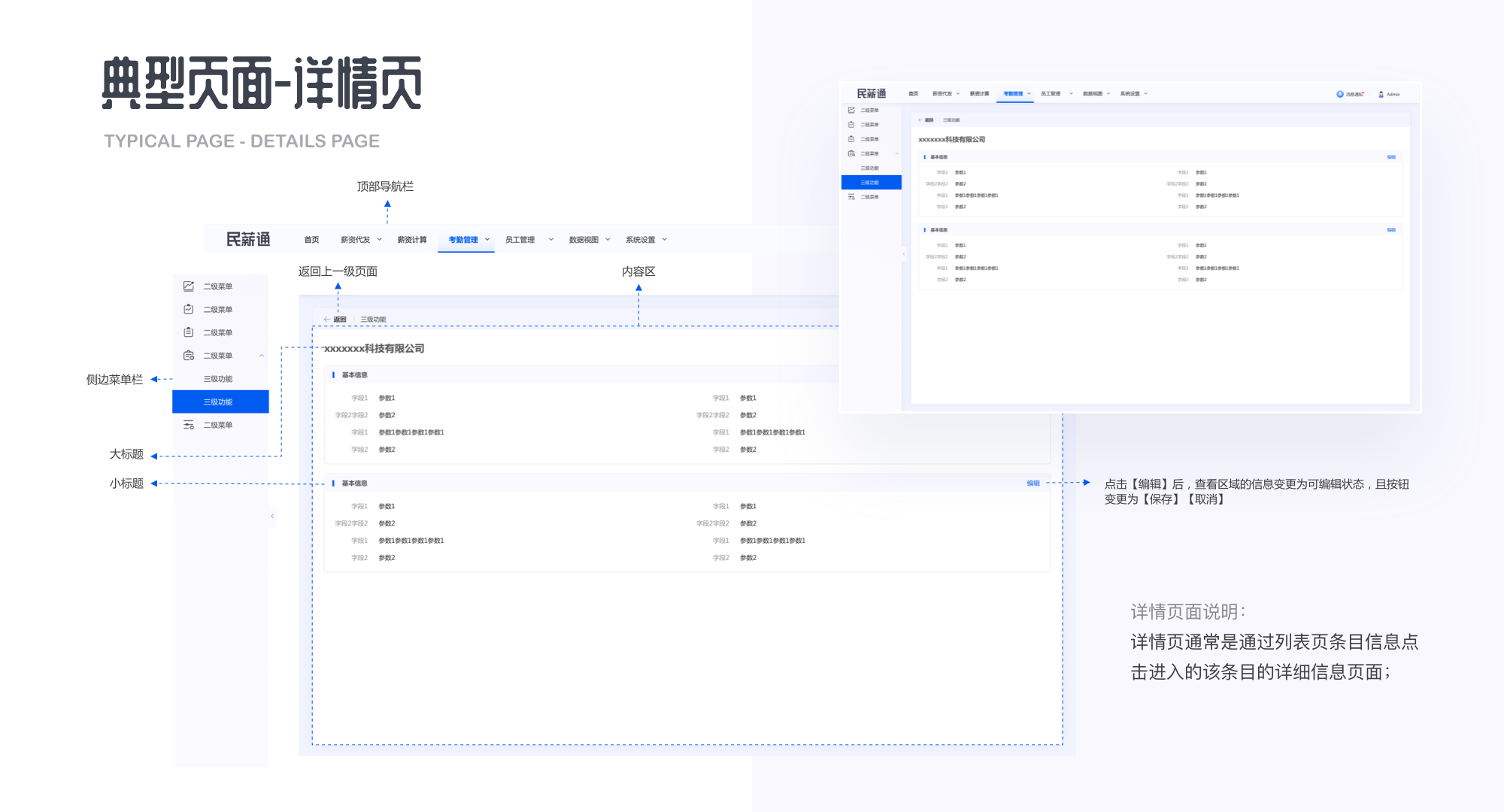Click the clipboard-check icon in the large mockup sidebar
Viewport: 1504px width, 812px height.
pyautogui.click(x=189, y=309)
